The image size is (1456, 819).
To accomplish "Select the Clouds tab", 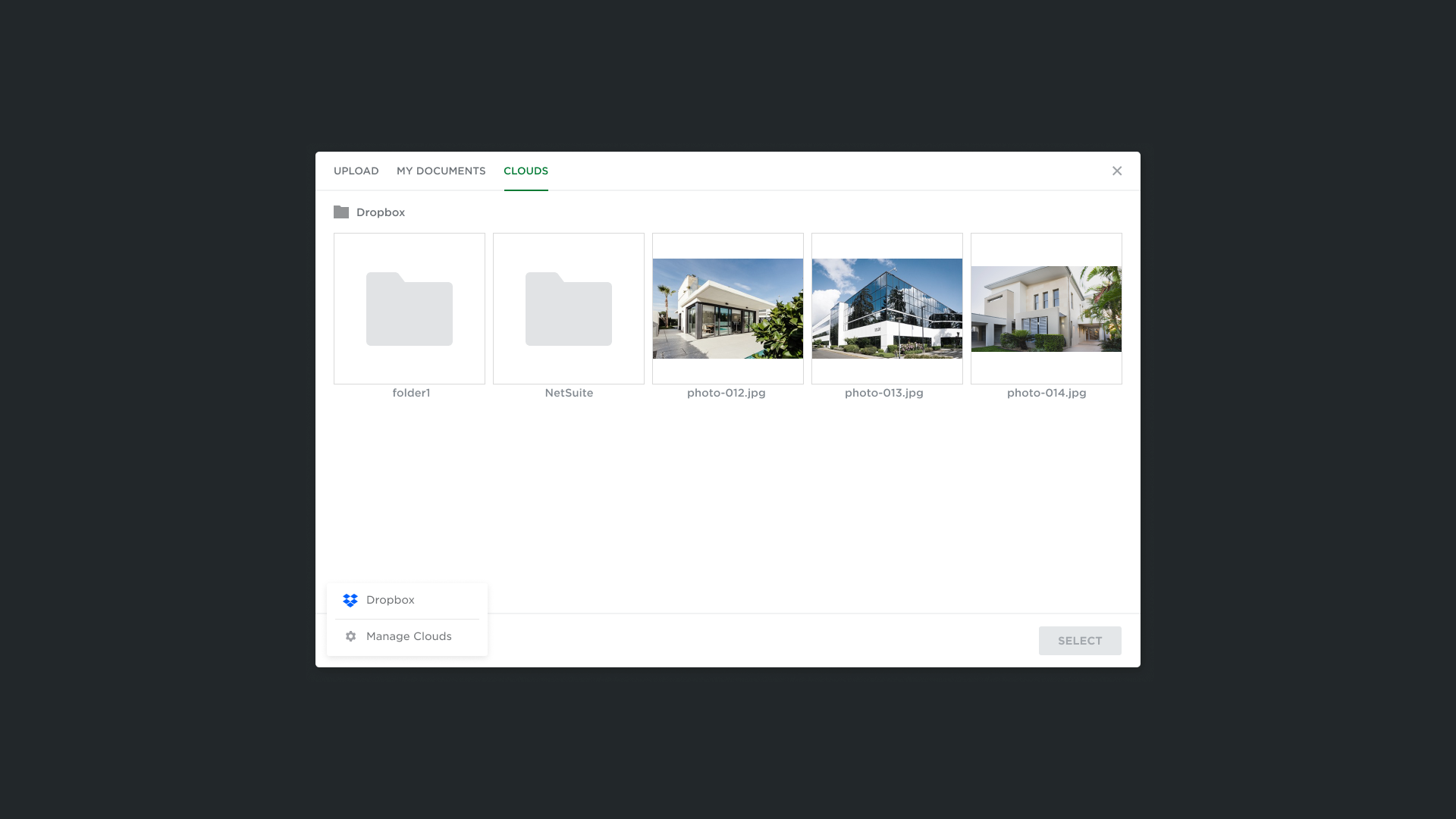I will [x=526, y=171].
